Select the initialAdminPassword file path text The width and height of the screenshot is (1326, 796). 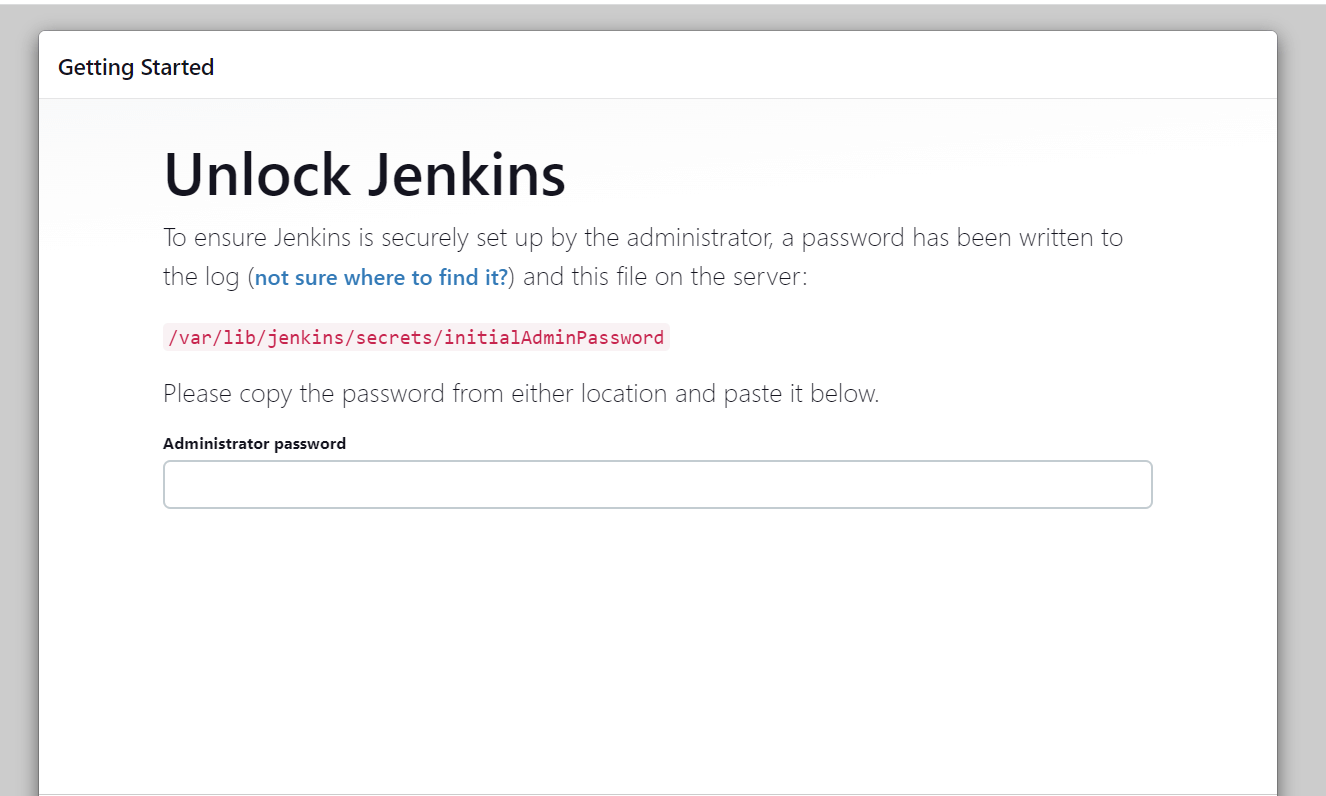[415, 337]
